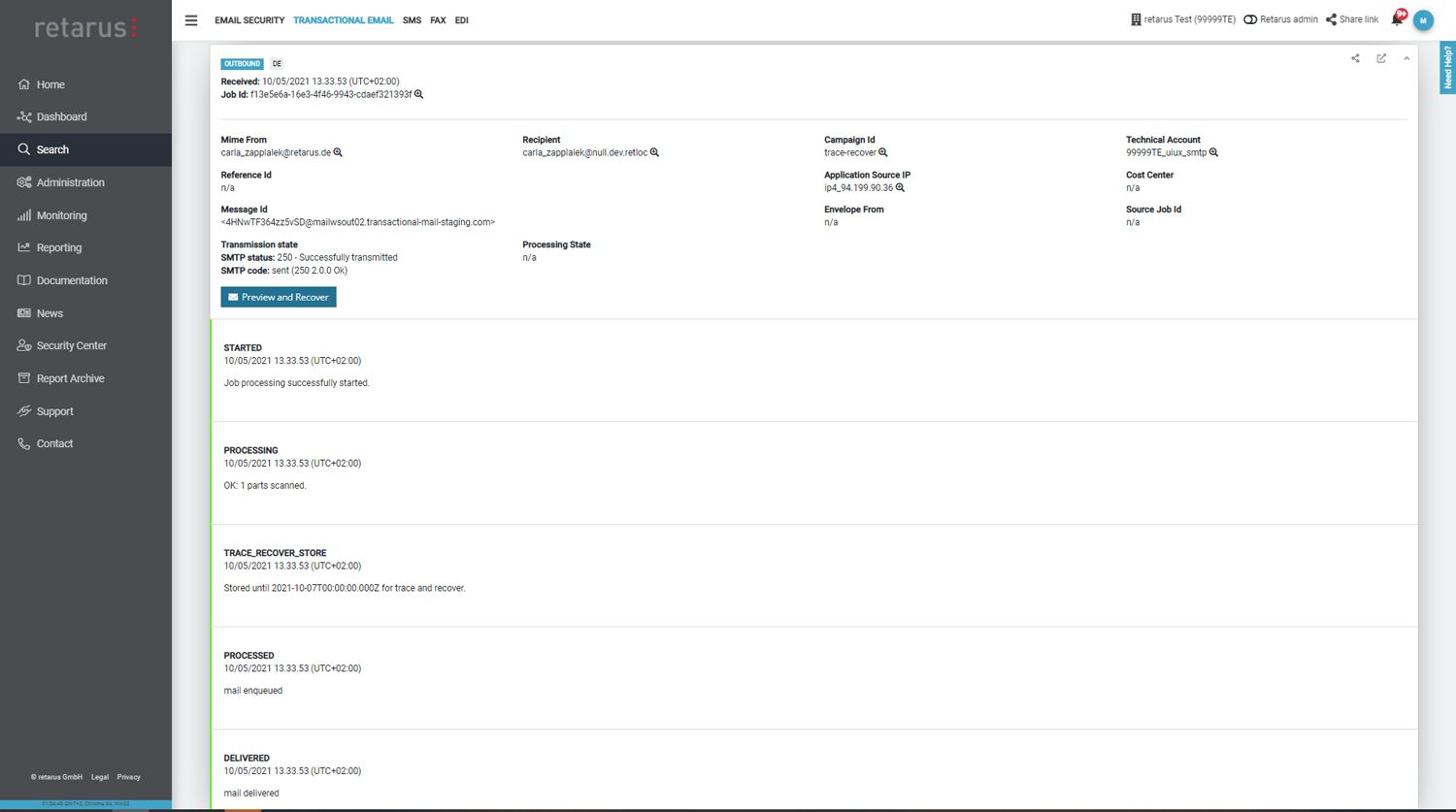Click the PROCESSED event heading
This screenshot has width=1456, height=812.
tap(248, 655)
